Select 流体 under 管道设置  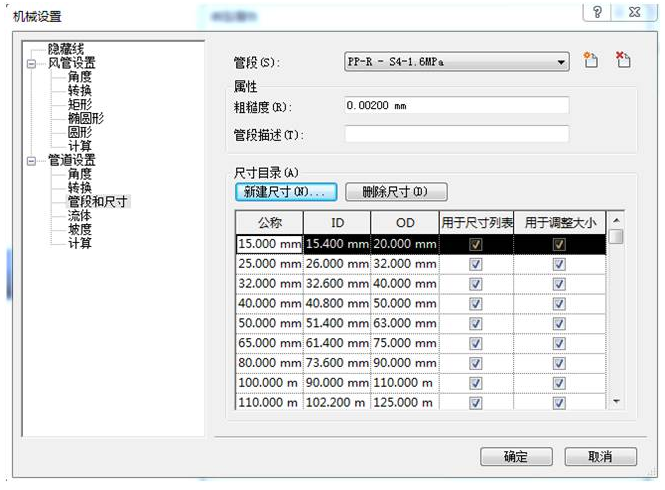coord(80,215)
